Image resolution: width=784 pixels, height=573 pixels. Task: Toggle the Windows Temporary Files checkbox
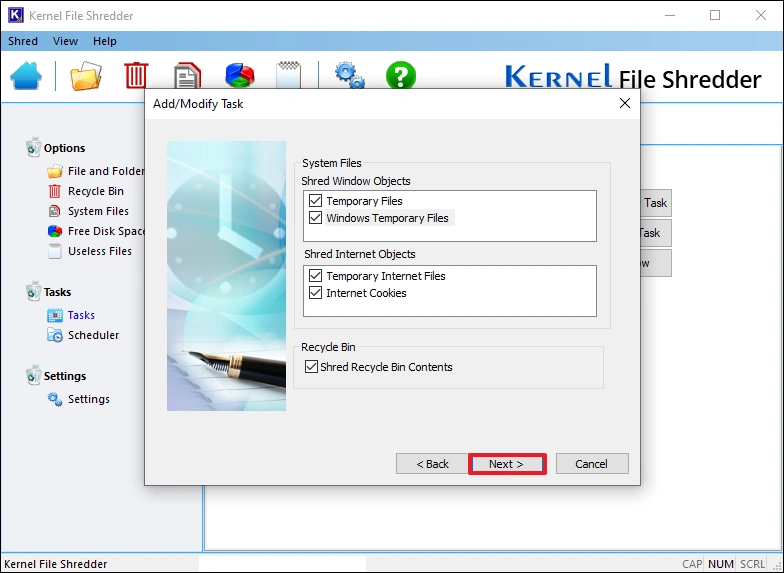316,218
